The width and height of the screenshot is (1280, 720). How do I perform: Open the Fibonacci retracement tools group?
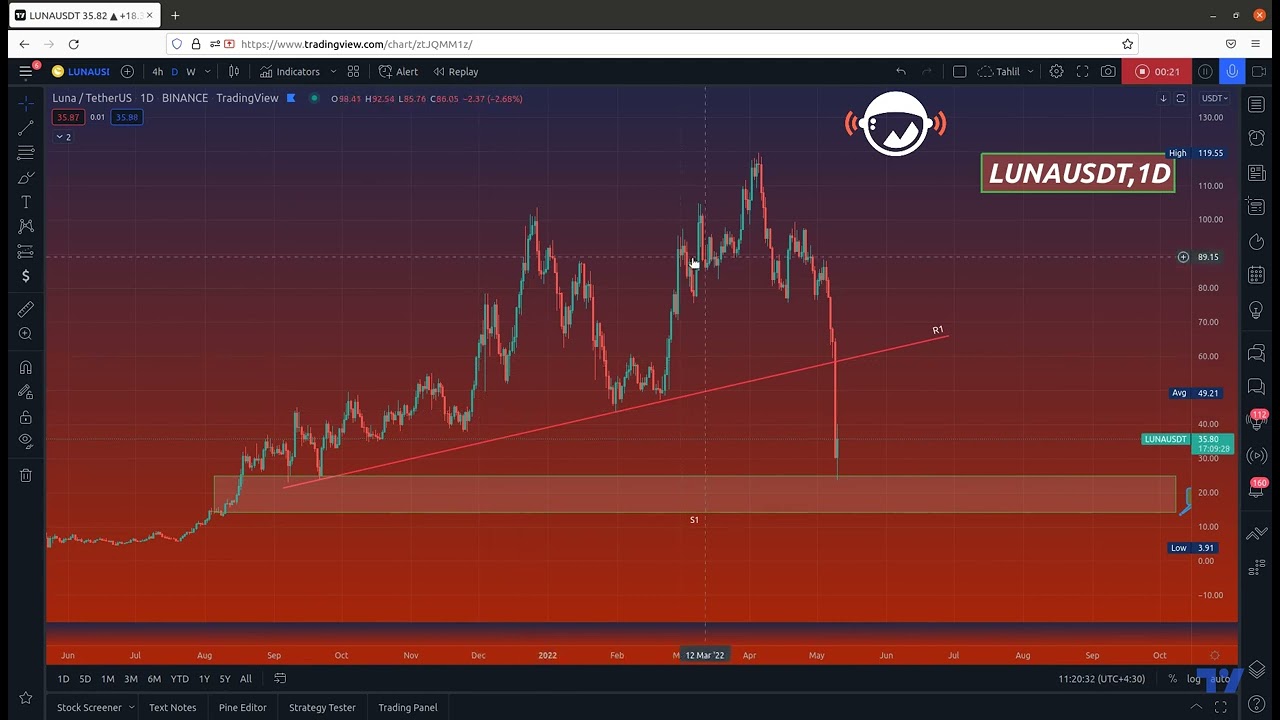tap(26, 153)
